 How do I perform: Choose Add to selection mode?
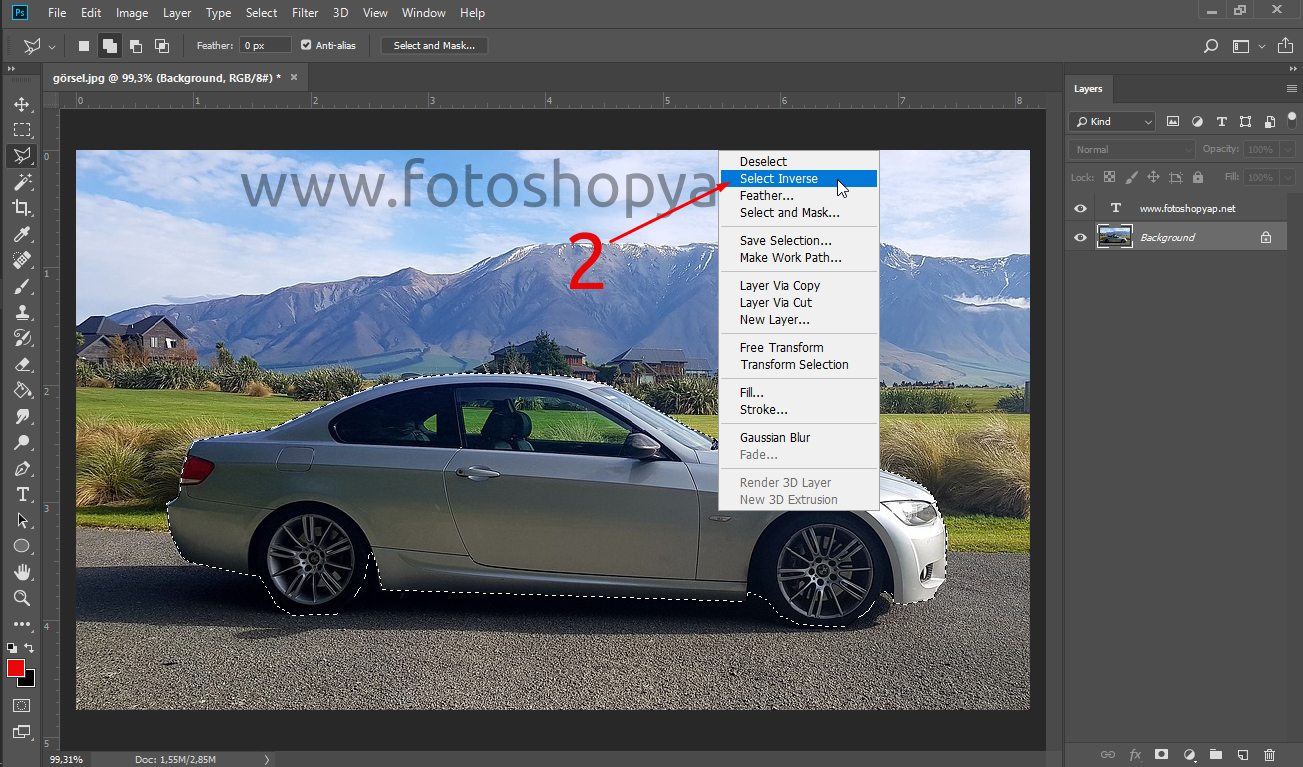(x=109, y=46)
